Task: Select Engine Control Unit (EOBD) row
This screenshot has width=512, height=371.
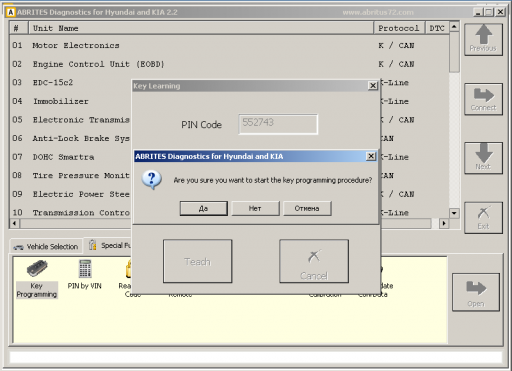Action: pos(229,64)
